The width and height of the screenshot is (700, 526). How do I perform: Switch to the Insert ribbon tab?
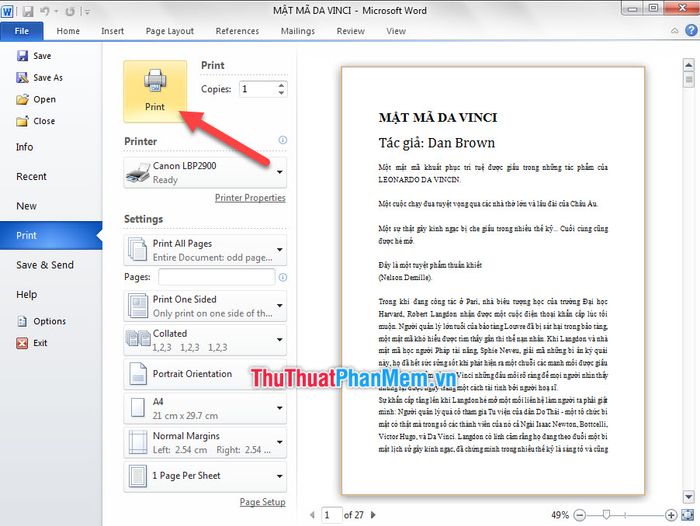(112, 31)
